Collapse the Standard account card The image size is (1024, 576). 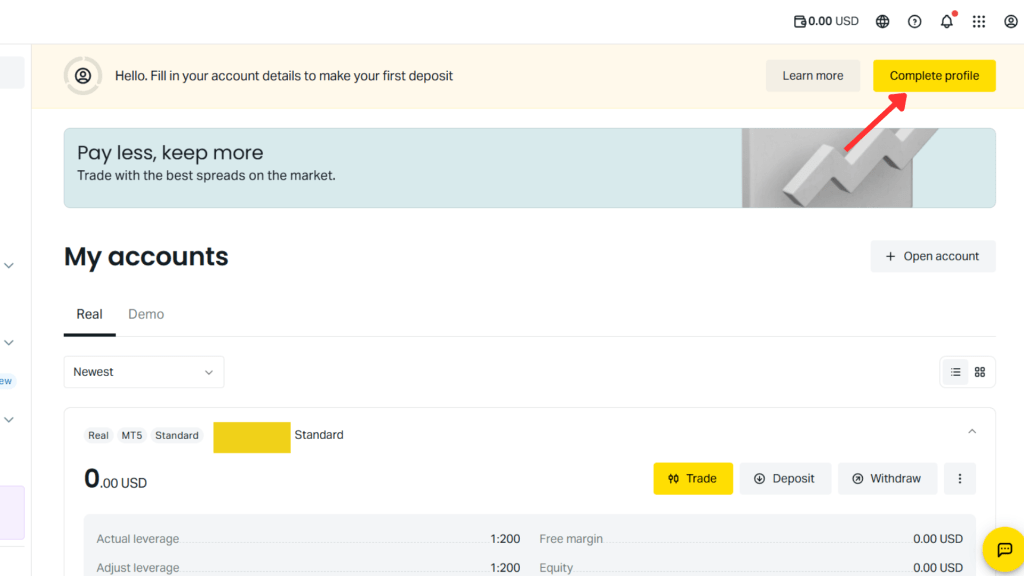click(971, 432)
